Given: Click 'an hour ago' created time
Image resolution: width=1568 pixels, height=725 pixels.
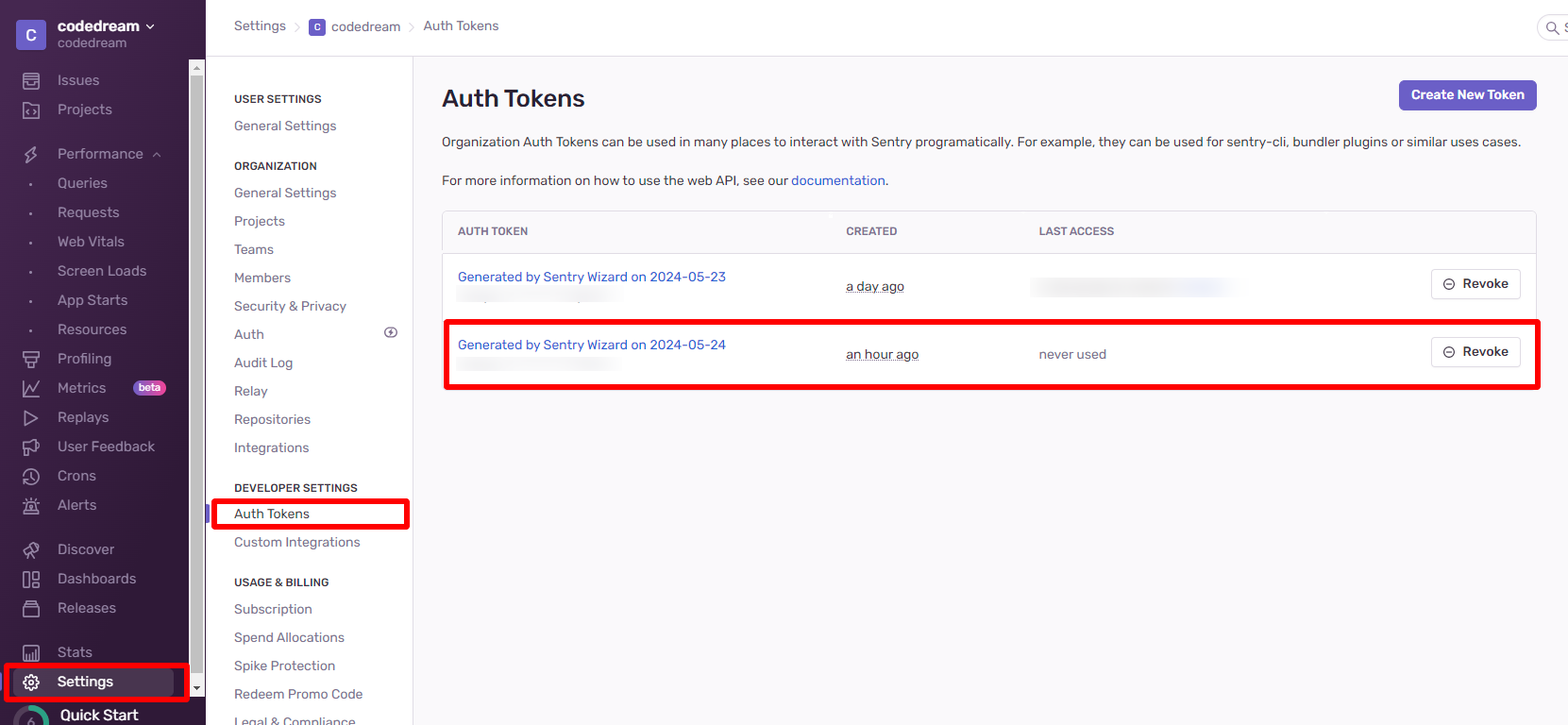Looking at the screenshot, I should click(882, 354).
